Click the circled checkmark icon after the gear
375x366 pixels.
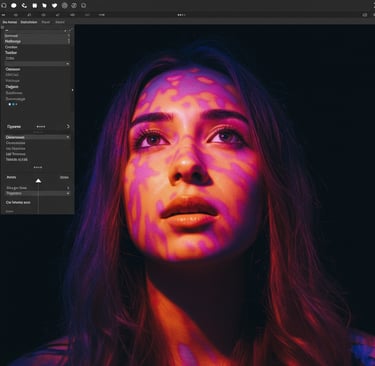tap(74, 6)
